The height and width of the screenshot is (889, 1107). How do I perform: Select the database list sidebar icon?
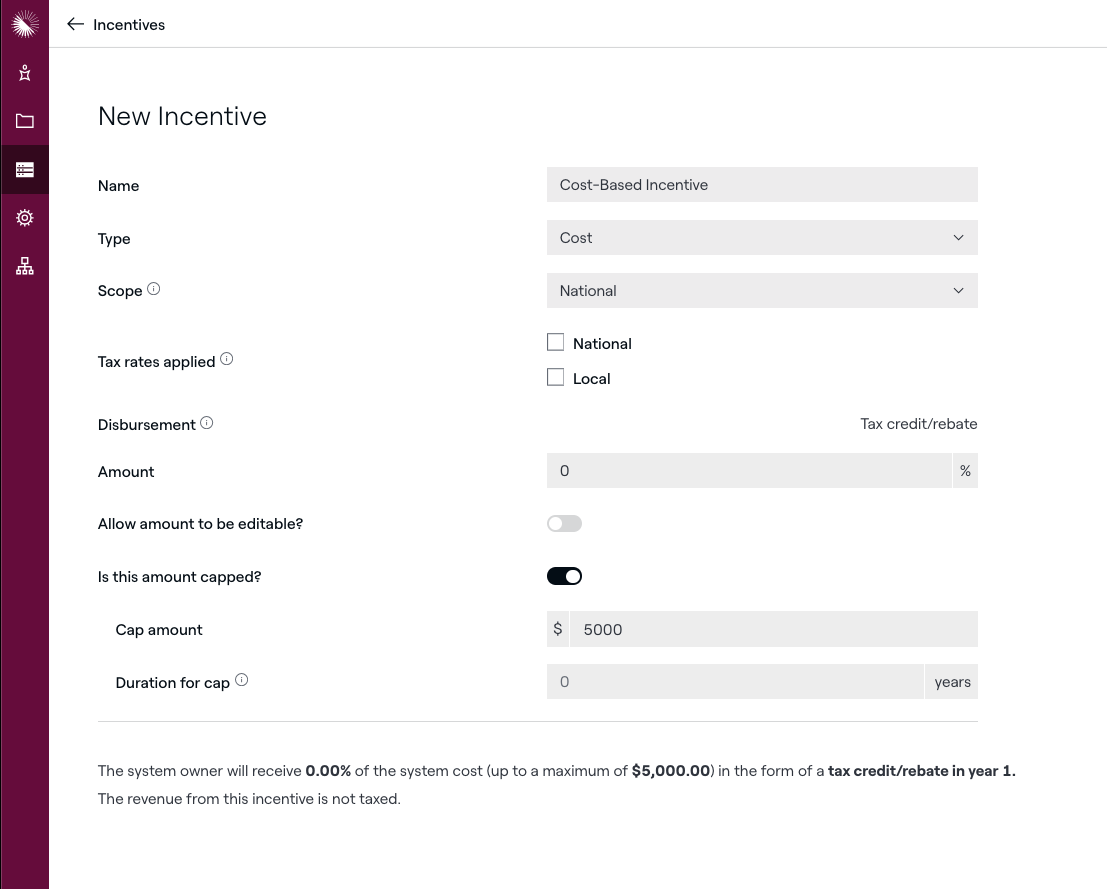(25, 170)
